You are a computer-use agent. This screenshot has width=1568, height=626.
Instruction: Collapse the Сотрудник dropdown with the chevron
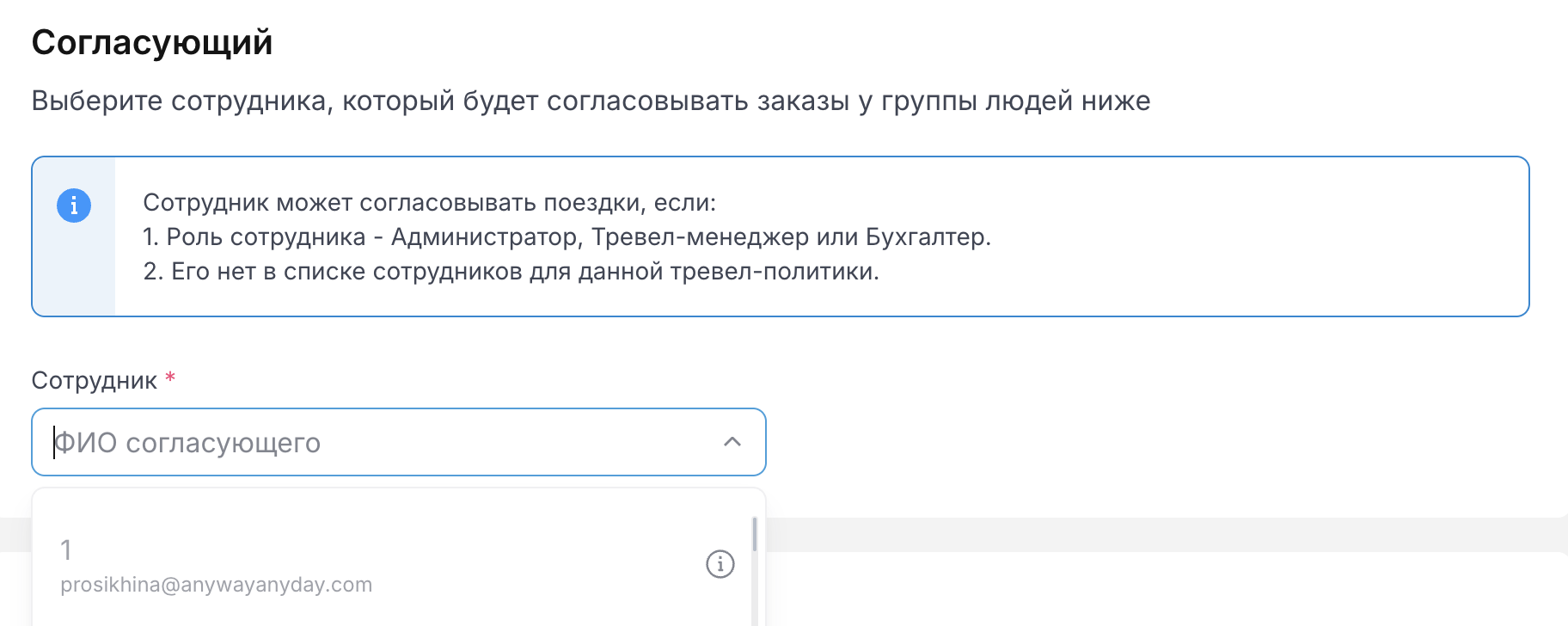(732, 442)
